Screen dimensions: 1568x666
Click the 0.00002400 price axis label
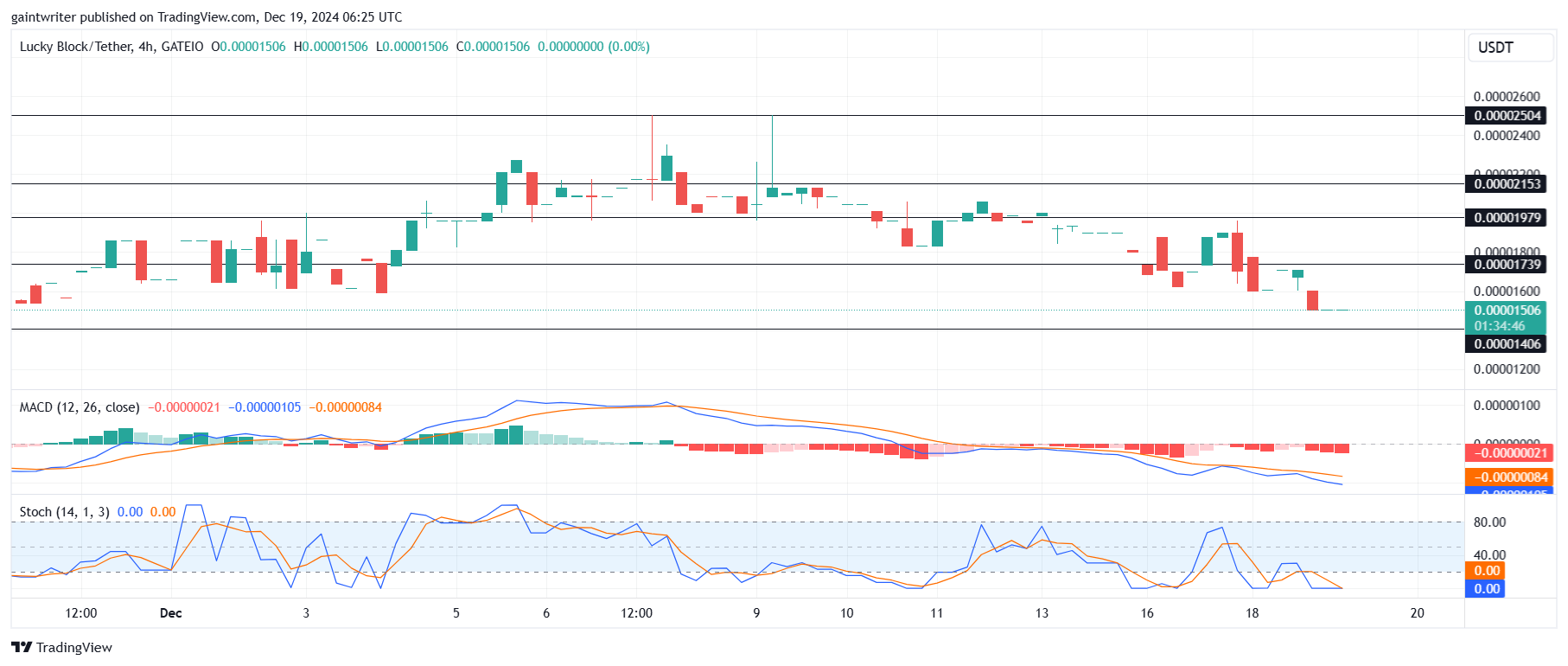(x=1507, y=136)
